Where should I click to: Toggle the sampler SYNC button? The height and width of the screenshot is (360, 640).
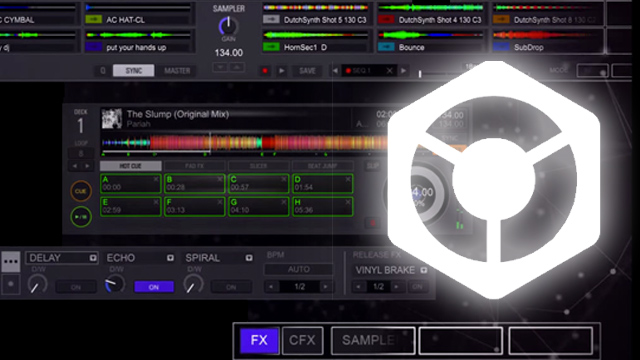point(134,71)
